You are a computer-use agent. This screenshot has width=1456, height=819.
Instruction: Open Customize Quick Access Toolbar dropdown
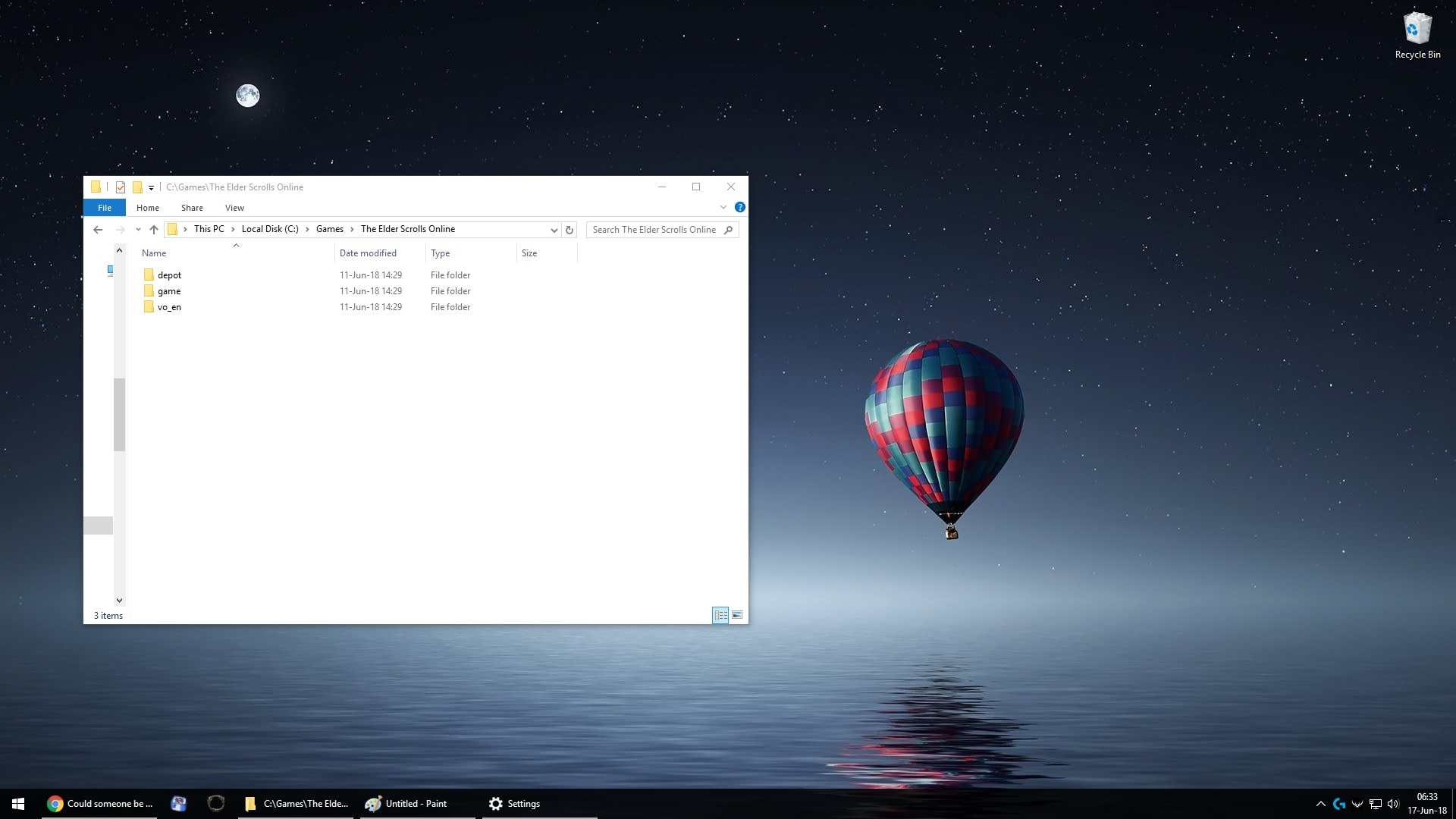tap(151, 188)
